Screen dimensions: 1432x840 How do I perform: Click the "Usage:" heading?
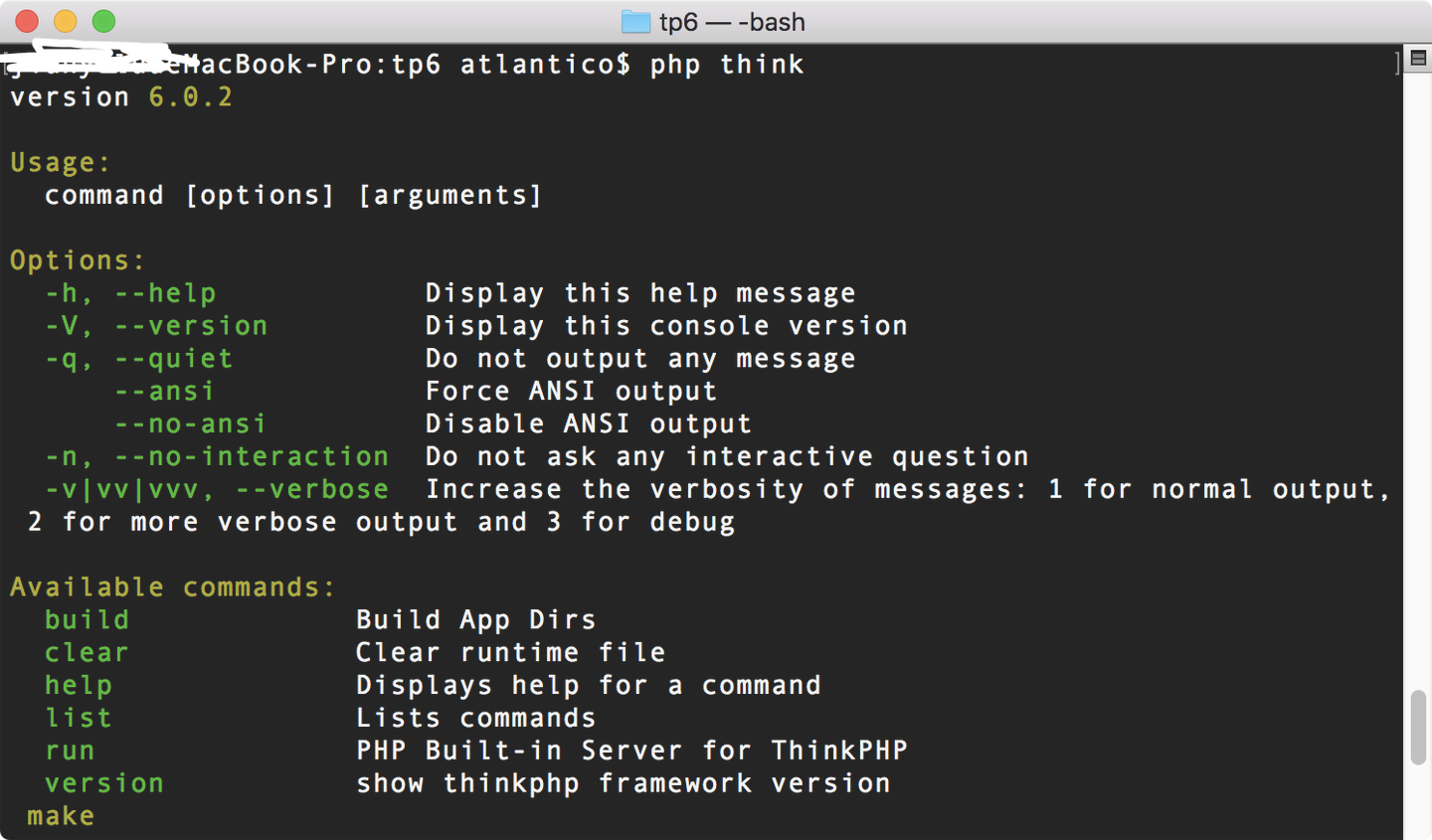click(61, 163)
